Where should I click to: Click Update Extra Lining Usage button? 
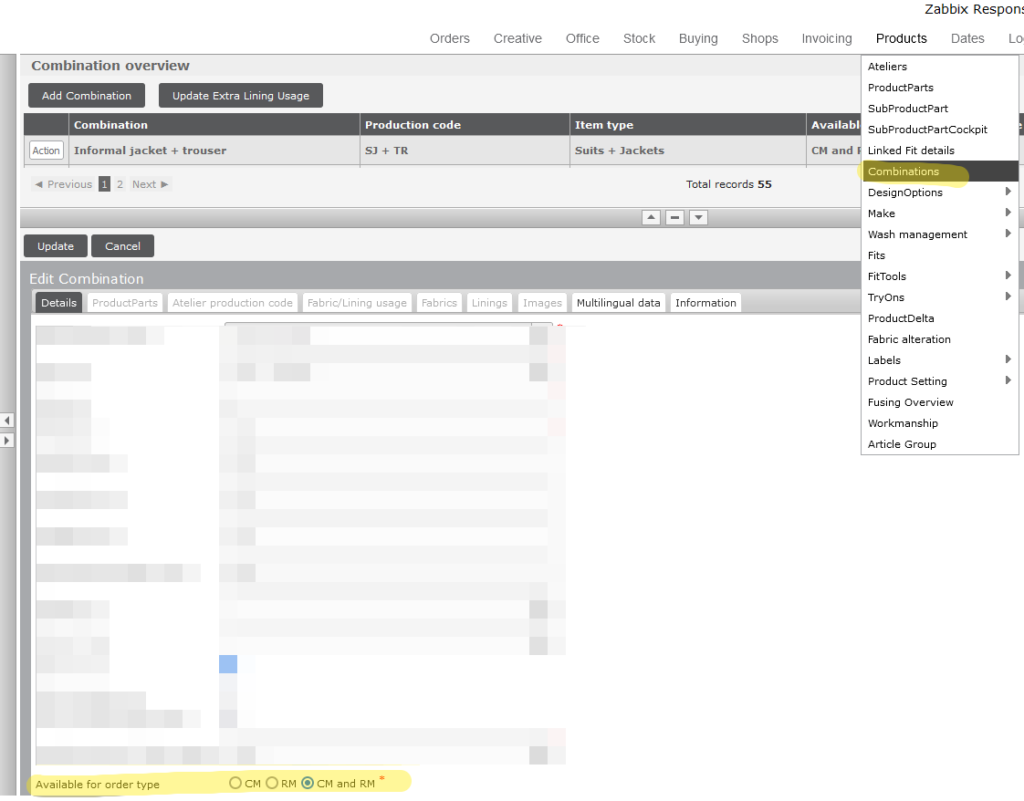(241, 96)
